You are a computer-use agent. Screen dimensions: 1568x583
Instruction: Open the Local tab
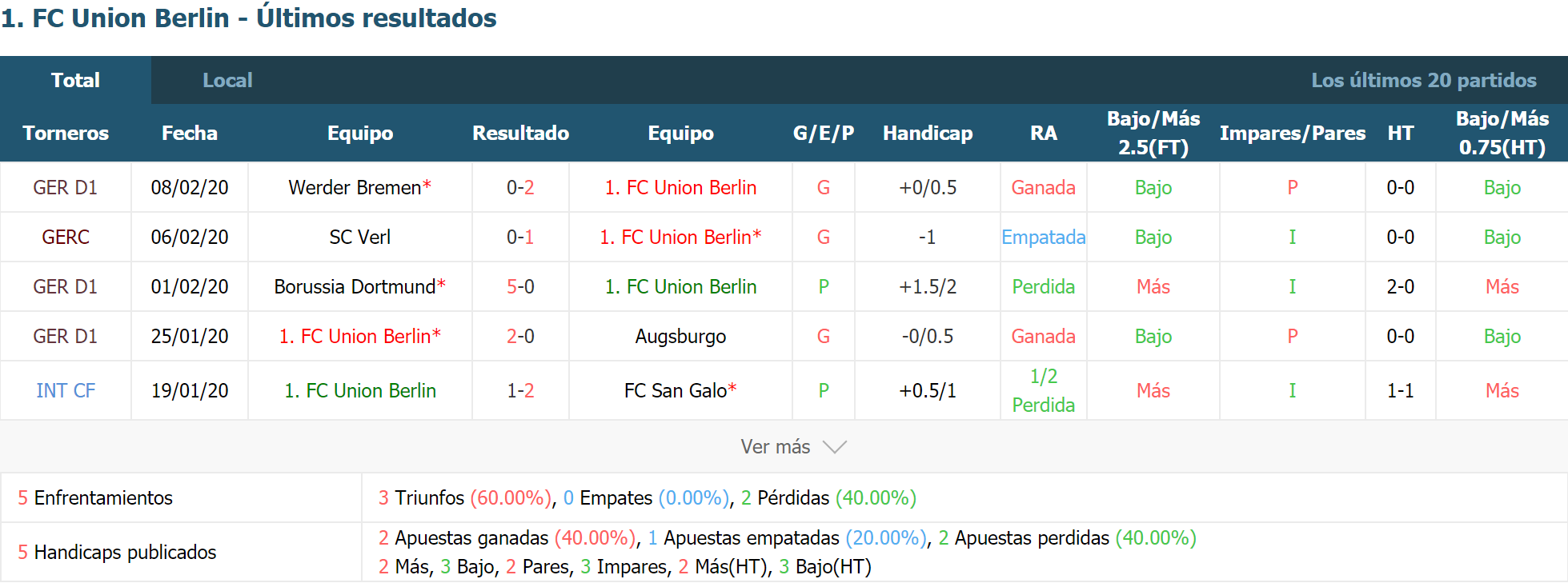pos(227,80)
